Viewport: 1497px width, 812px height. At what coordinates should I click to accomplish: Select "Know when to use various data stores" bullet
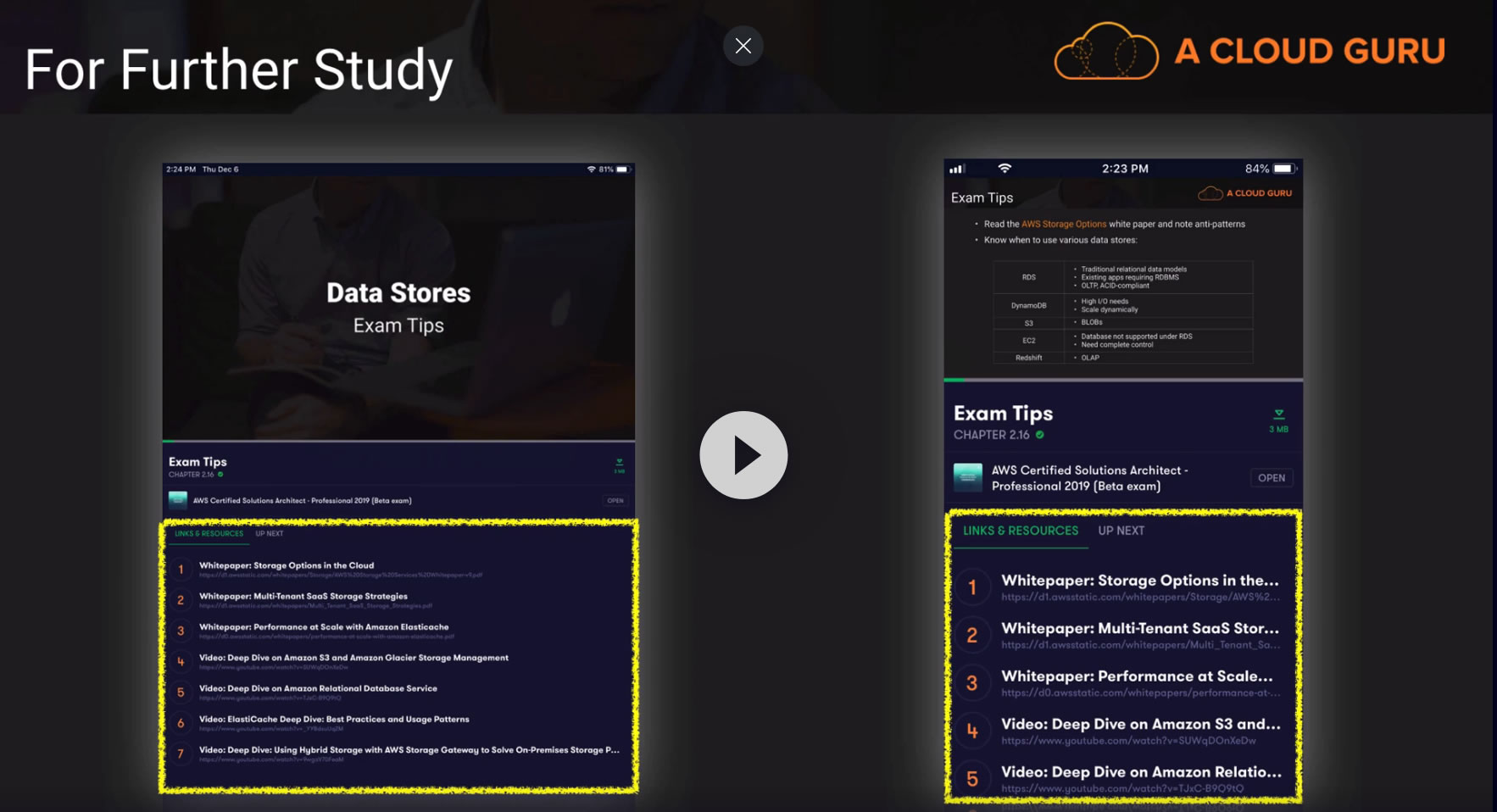tap(1060, 241)
